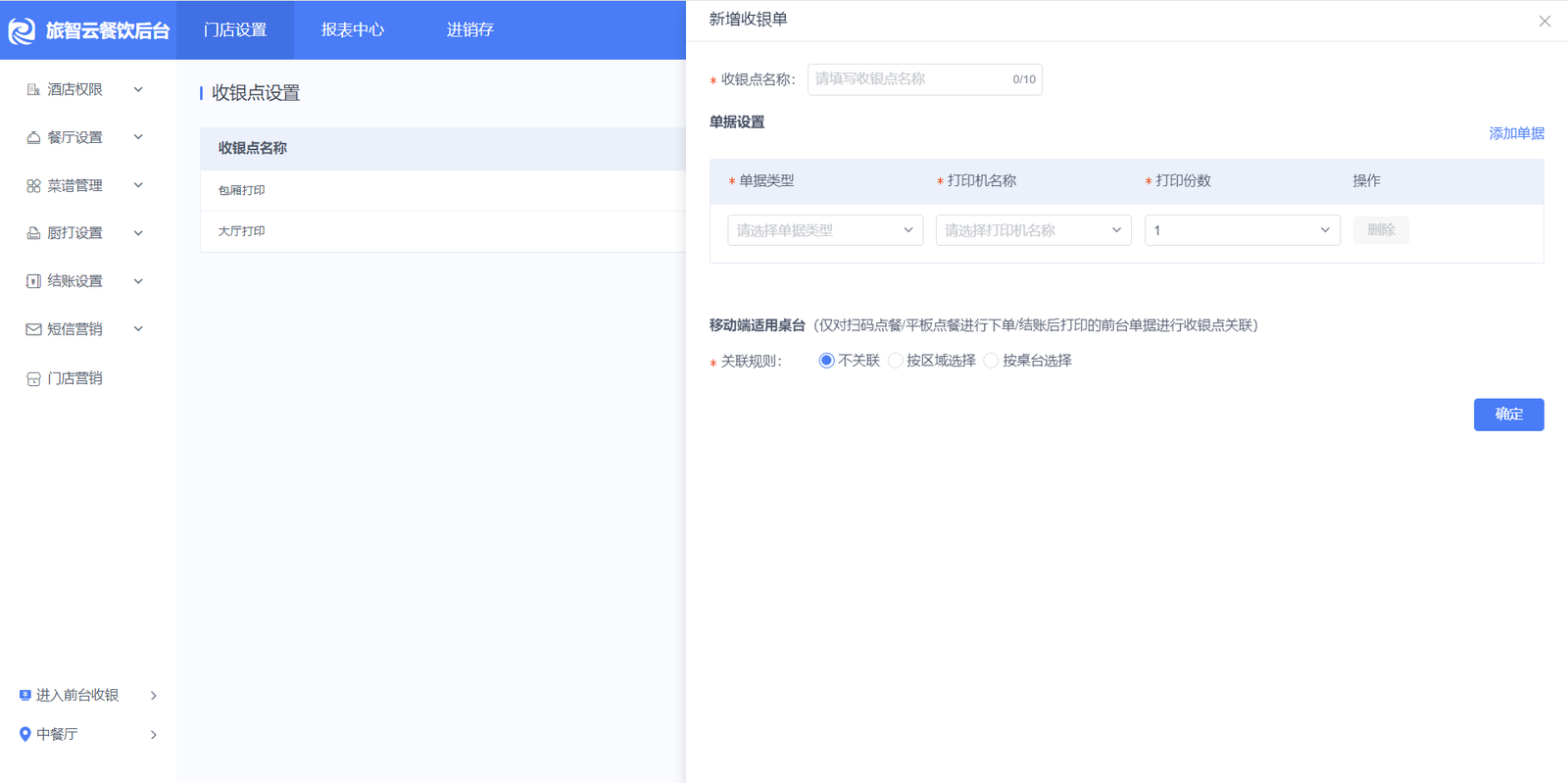Select the 包厢打印 row

(x=443, y=190)
